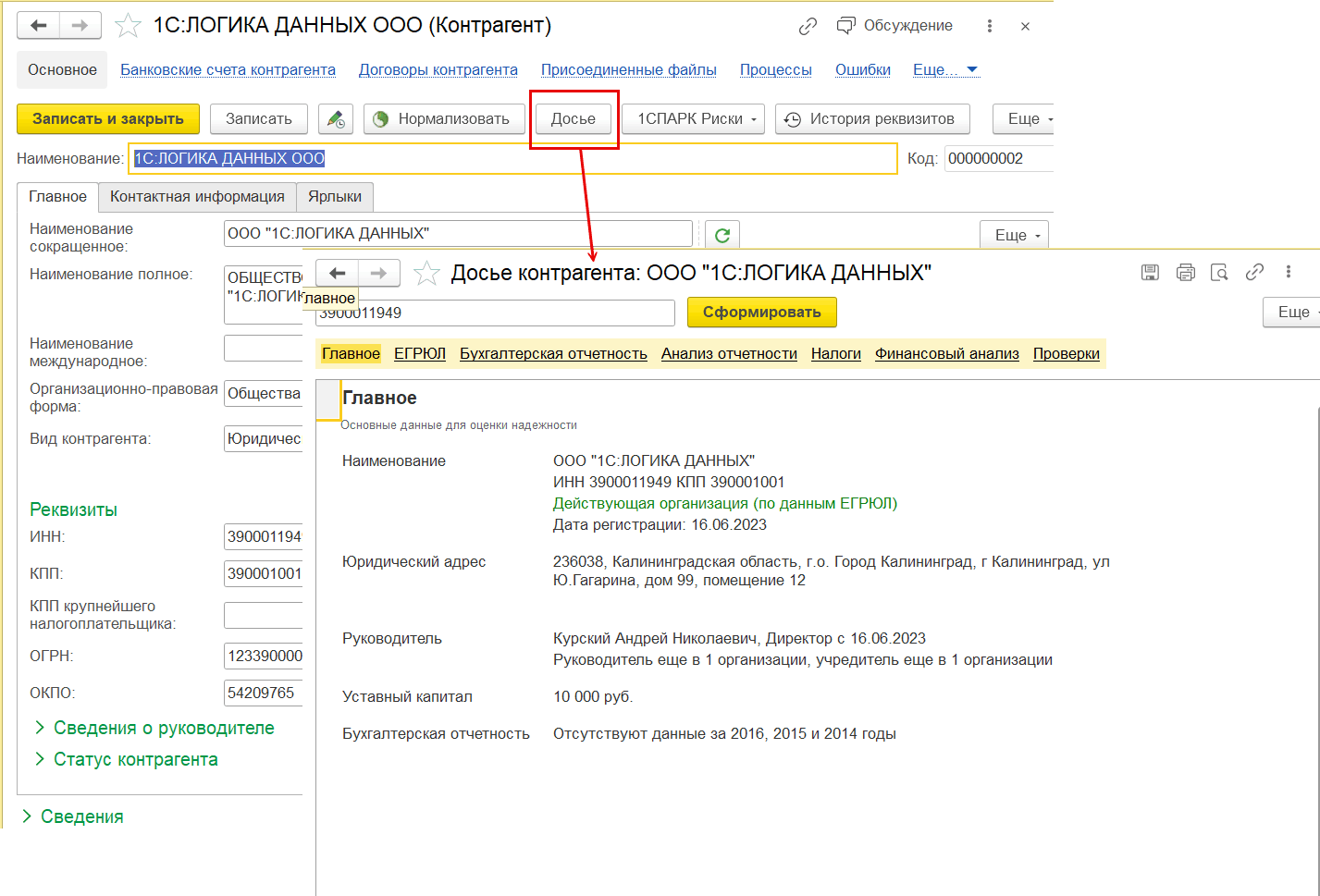Click the Организационно-правовая форма field

click(x=264, y=394)
